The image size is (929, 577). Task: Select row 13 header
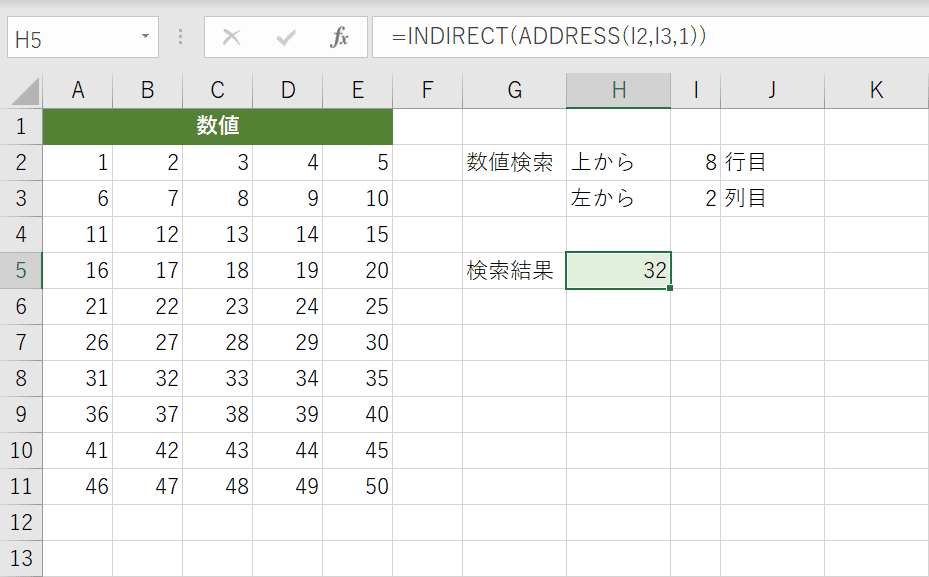(21, 558)
